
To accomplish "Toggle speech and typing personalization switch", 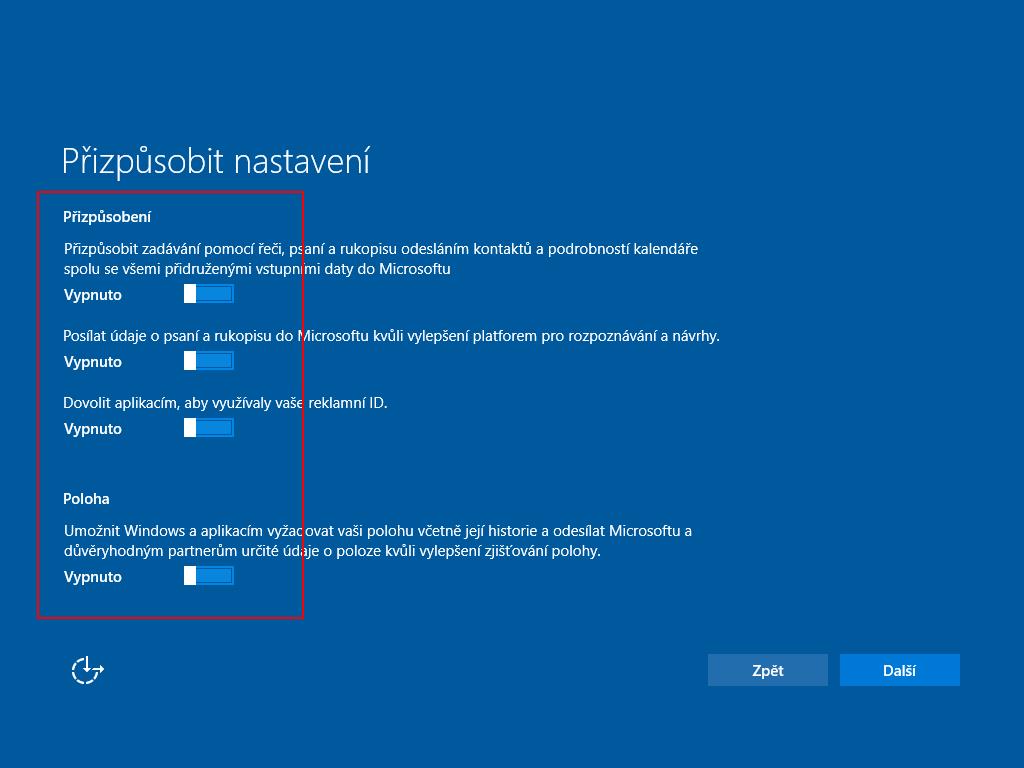I will click(x=208, y=294).
